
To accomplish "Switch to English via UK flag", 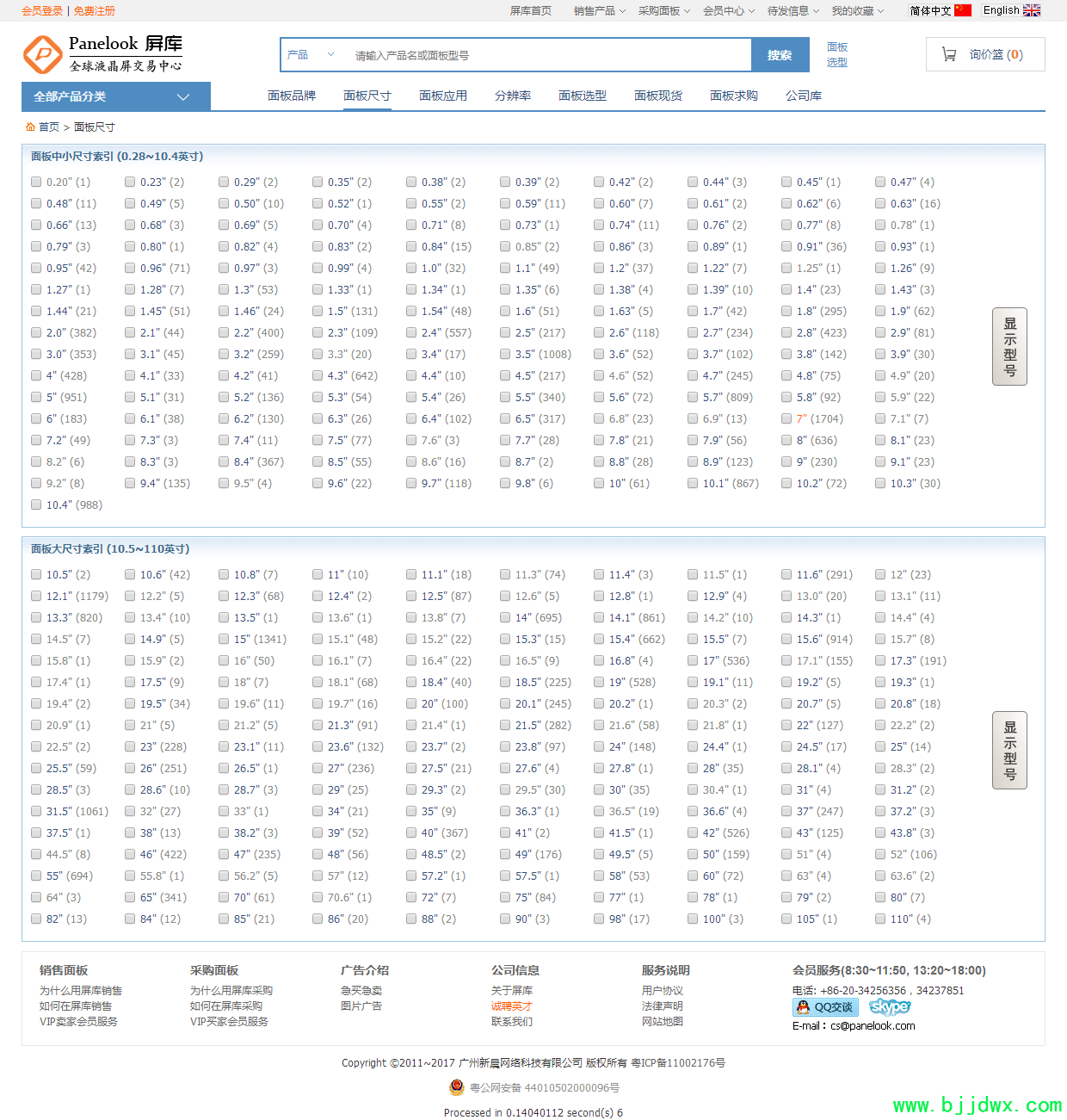I will (x=1032, y=10).
